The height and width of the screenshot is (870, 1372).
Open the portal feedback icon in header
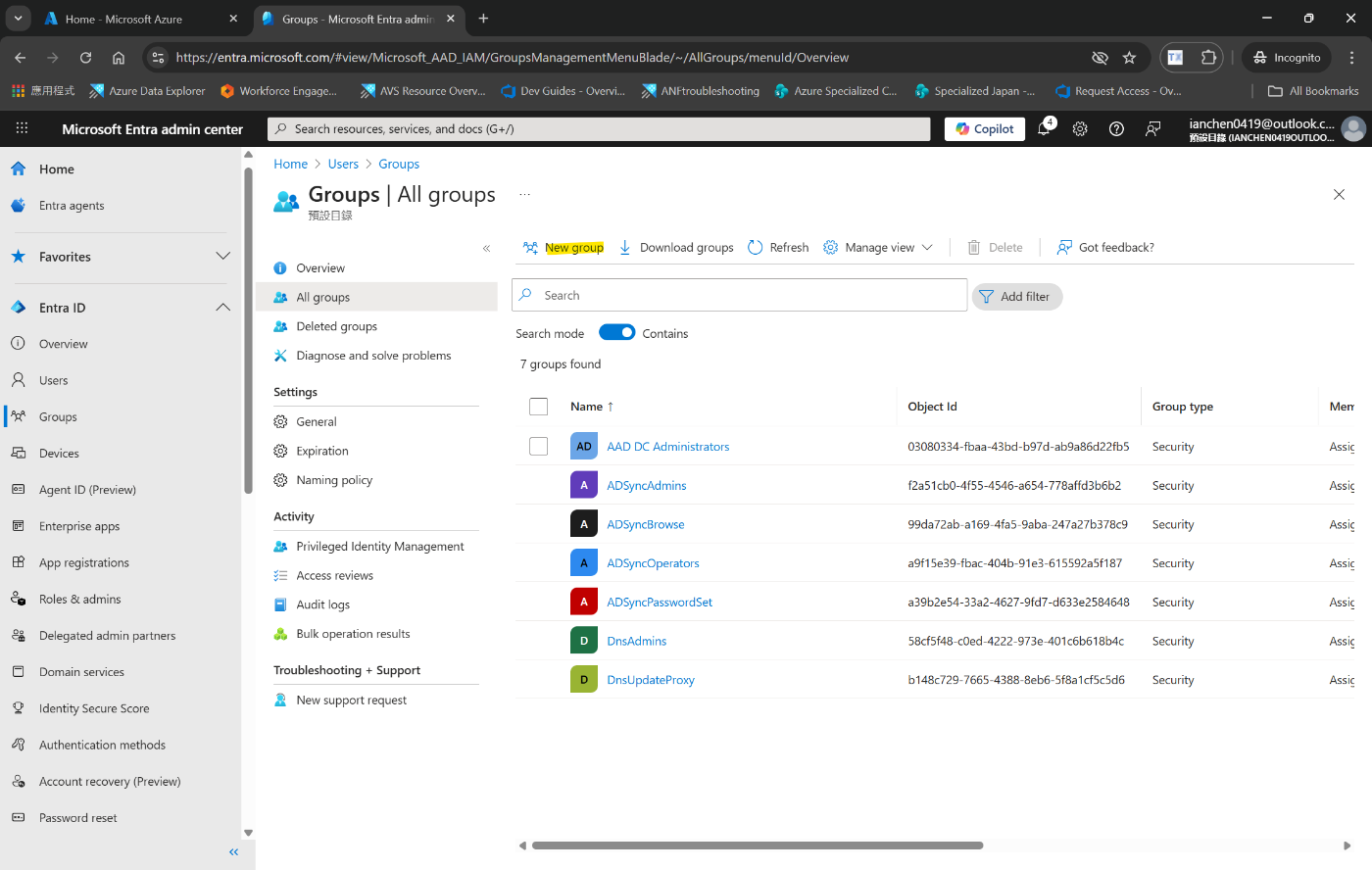[1153, 128]
